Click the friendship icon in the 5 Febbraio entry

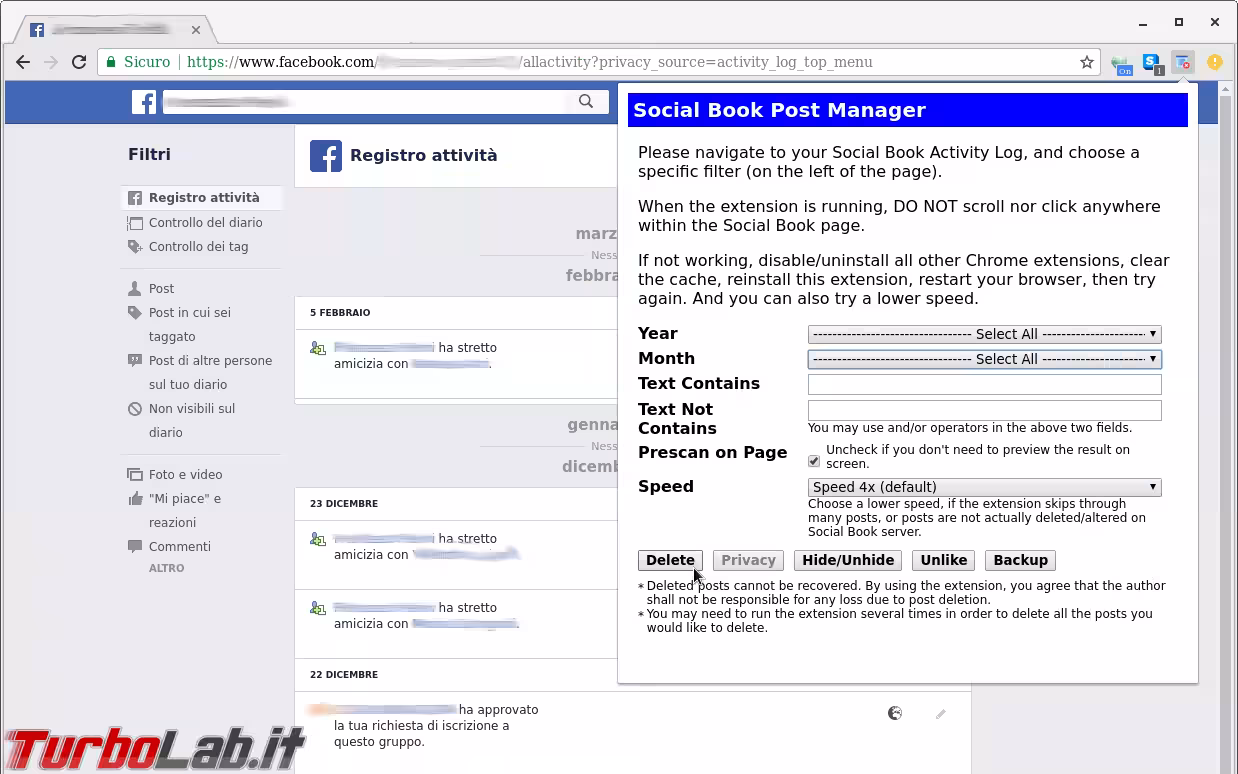pyautogui.click(x=318, y=348)
